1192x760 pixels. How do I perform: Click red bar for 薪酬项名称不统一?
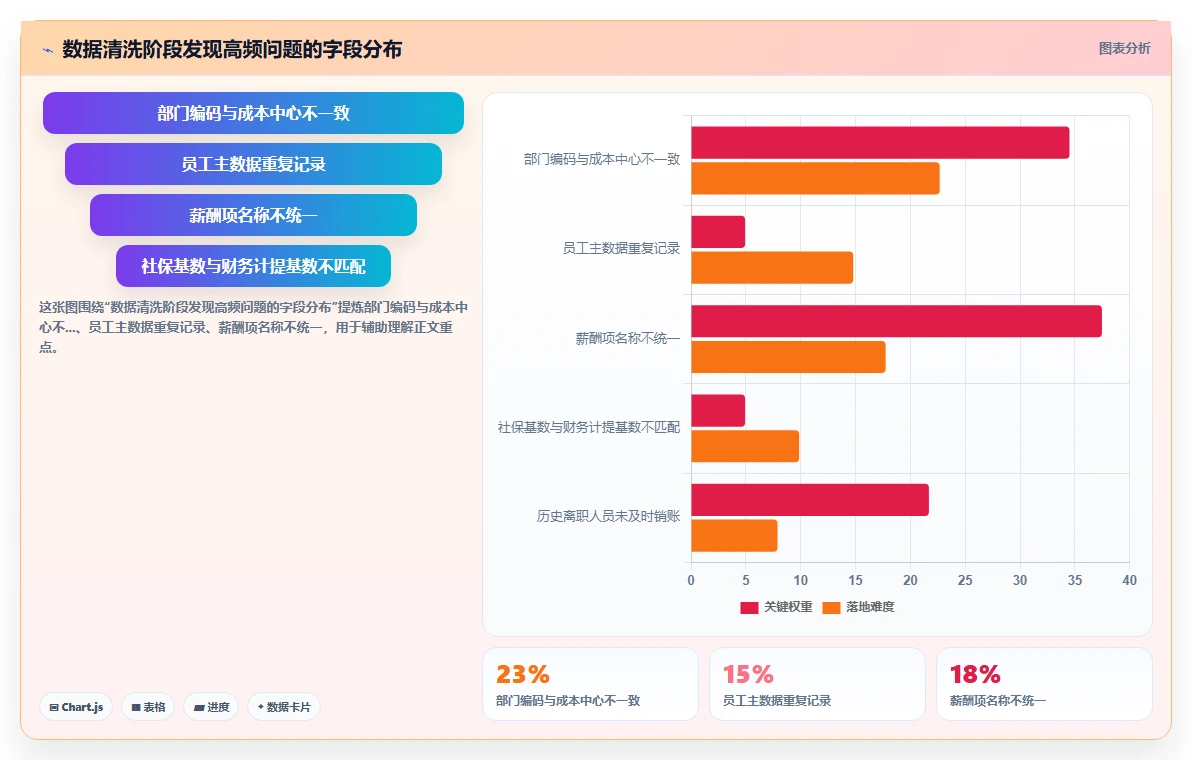(896, 321)
